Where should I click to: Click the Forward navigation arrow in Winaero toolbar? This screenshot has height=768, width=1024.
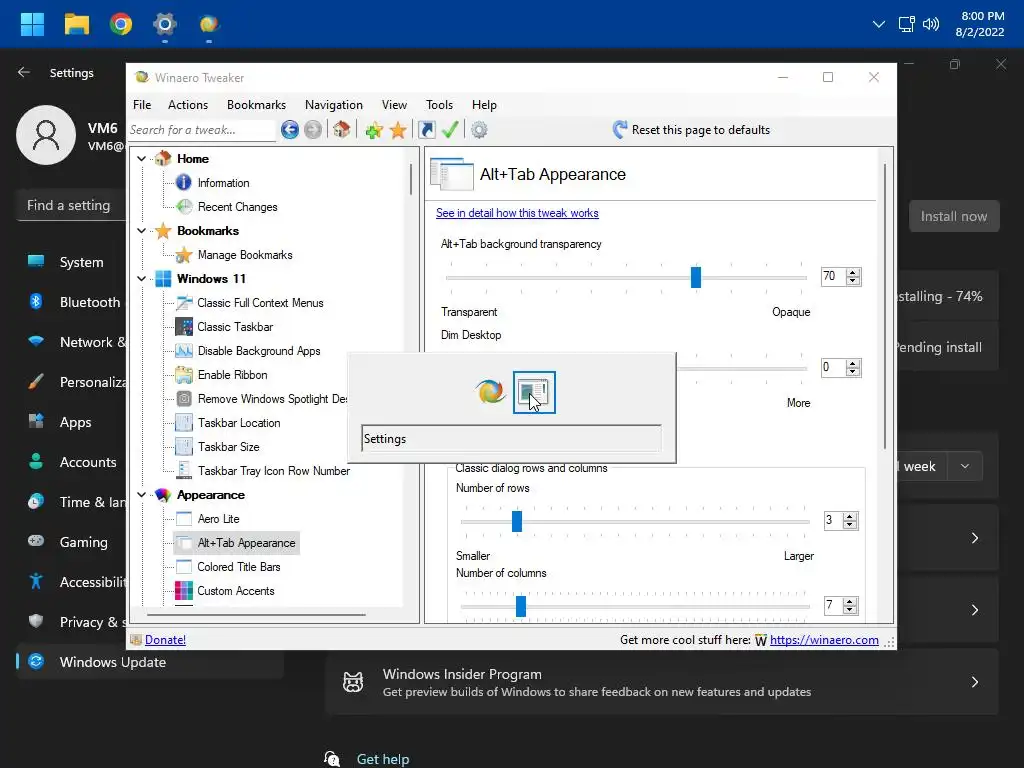313,130
